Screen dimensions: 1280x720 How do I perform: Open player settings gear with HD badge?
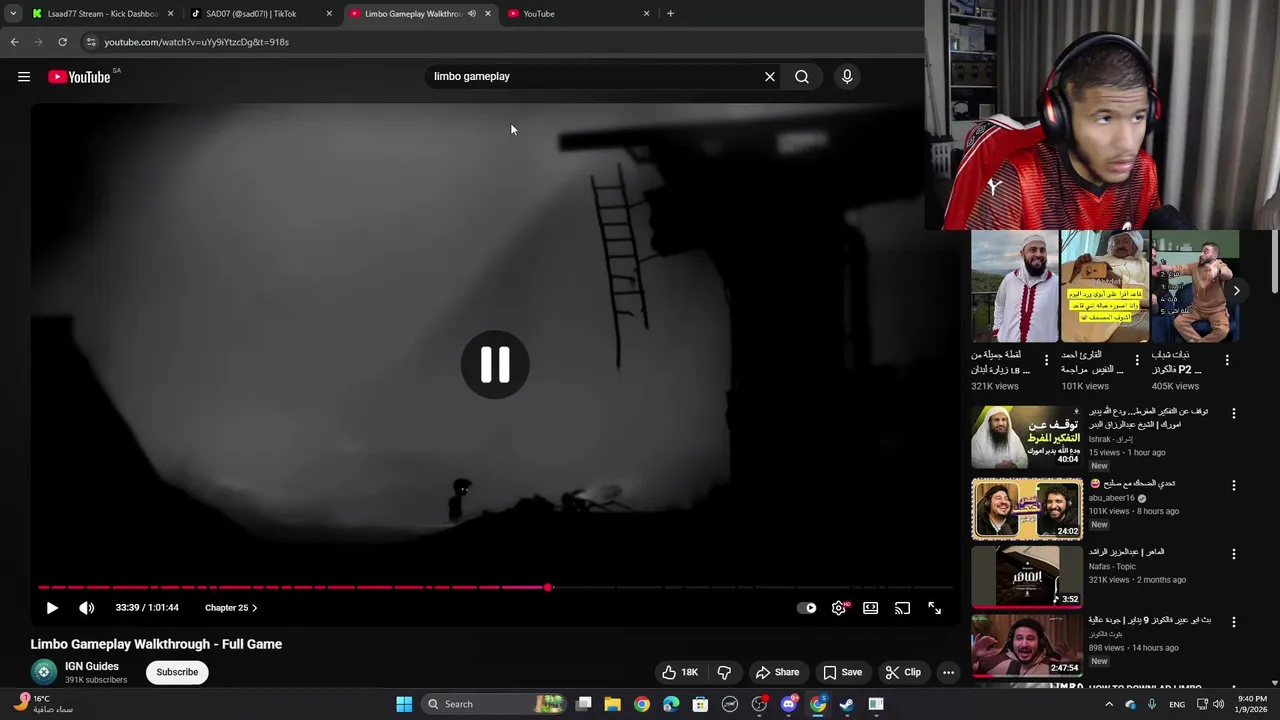pyautogui.click(x=839, y=608)
